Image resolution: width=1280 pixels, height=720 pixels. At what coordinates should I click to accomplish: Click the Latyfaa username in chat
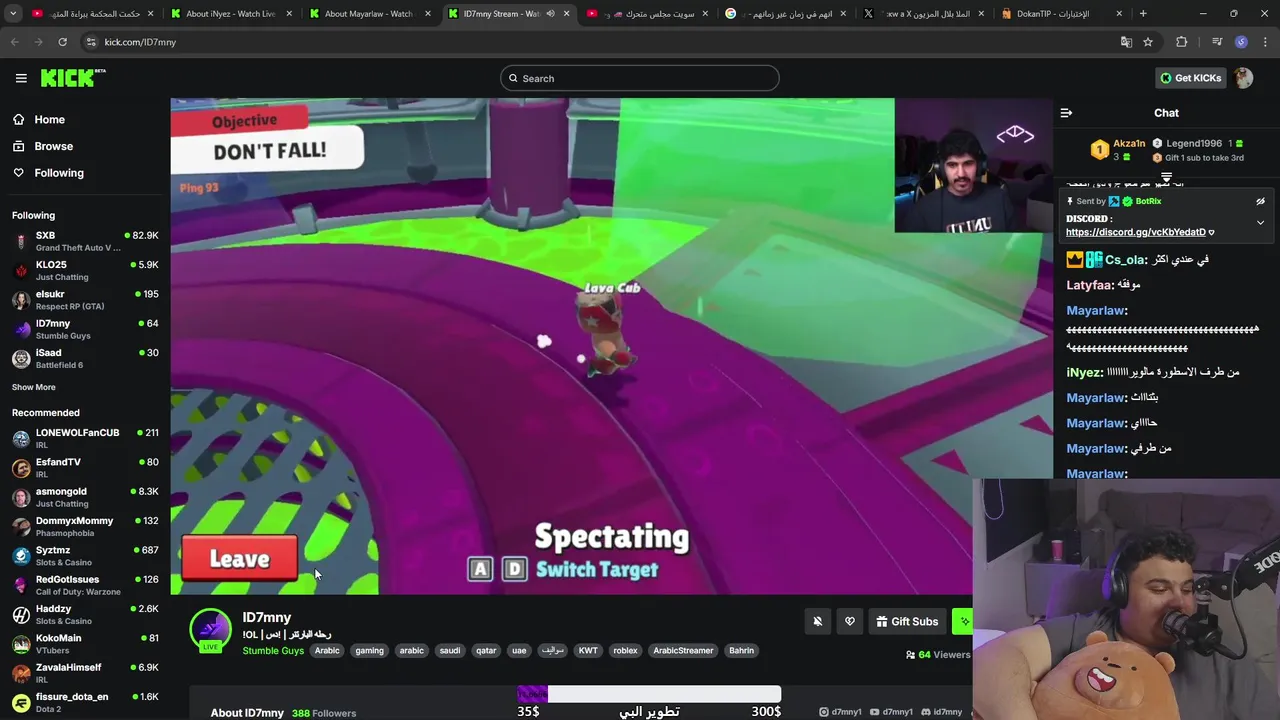[x=1090, y=285]
